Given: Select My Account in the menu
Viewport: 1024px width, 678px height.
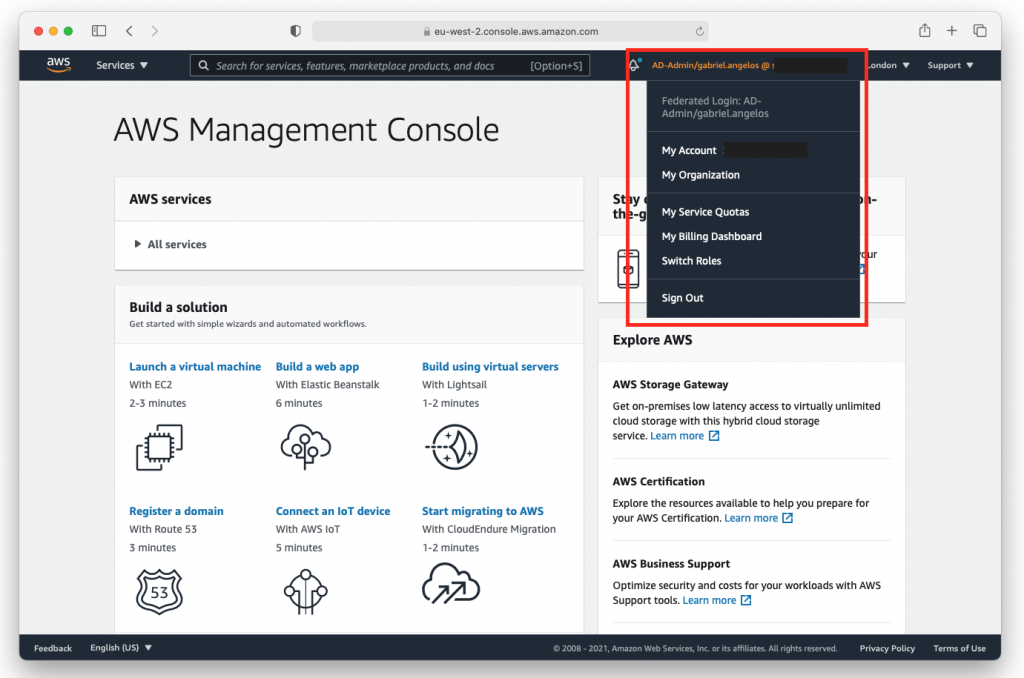Looking at the screenshot, I should 689,151.
